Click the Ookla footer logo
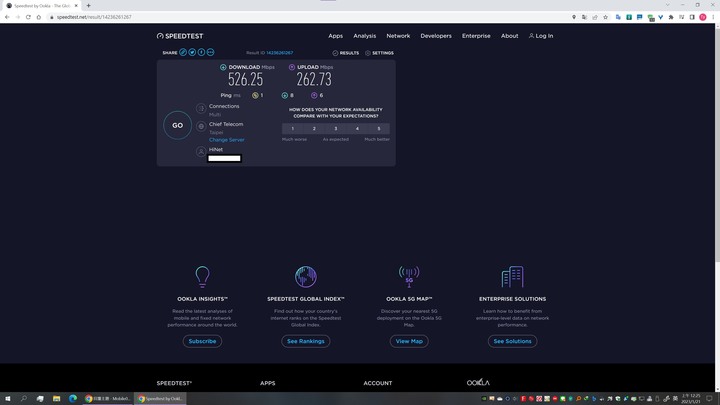The height and width of the screenshot is (405, 720). (478, 382)
